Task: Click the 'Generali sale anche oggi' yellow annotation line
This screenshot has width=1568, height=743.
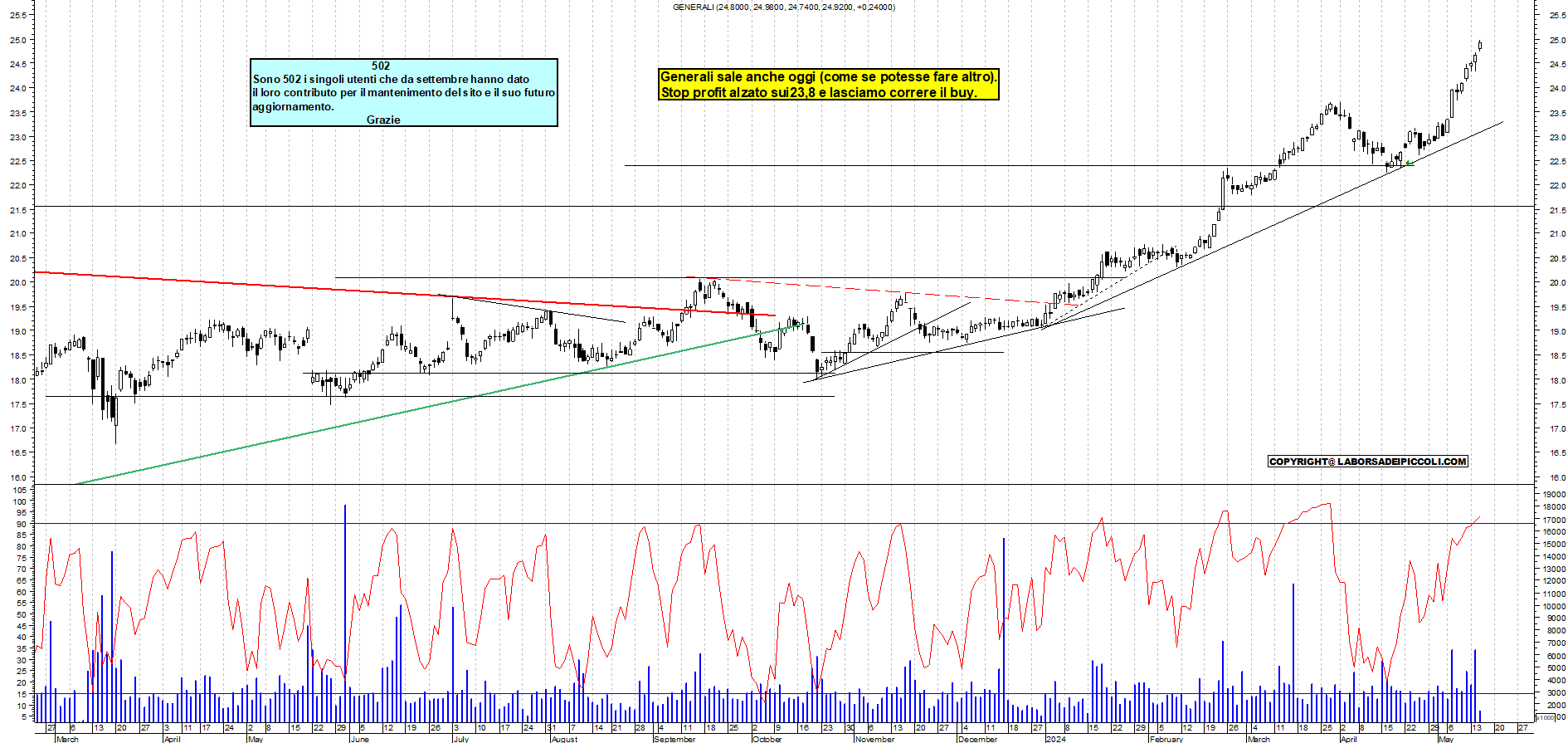Action: pyautogui.click(x=828, y=76)
